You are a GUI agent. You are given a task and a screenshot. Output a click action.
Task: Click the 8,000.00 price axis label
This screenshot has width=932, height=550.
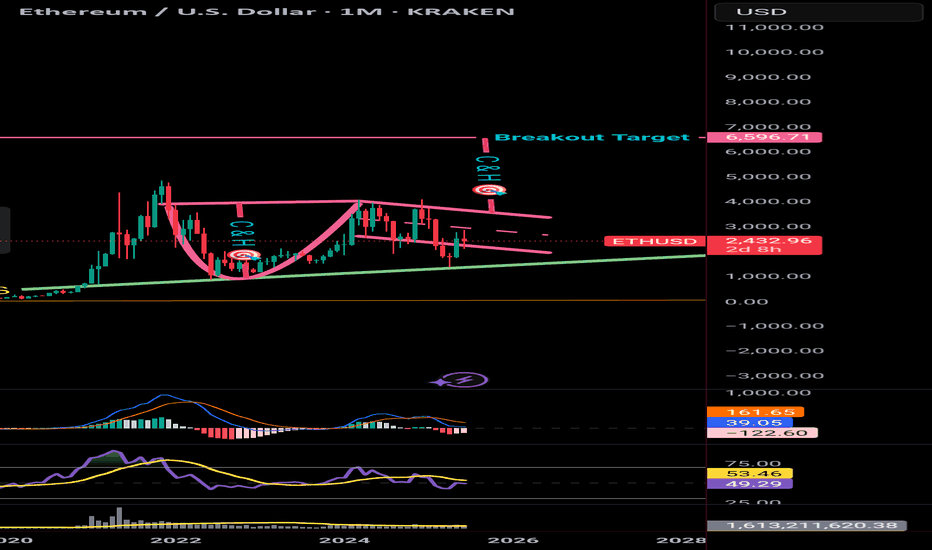[769, 102]
